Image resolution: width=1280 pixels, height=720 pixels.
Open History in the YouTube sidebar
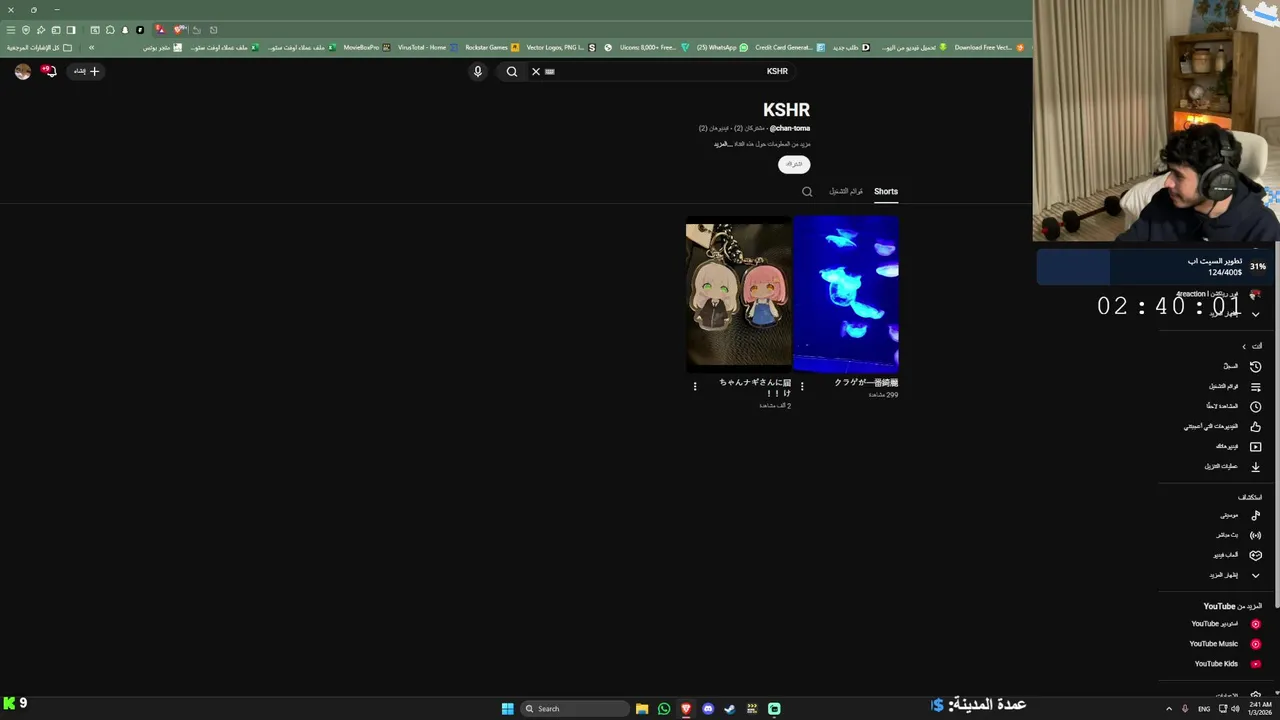coord(1240,366)
